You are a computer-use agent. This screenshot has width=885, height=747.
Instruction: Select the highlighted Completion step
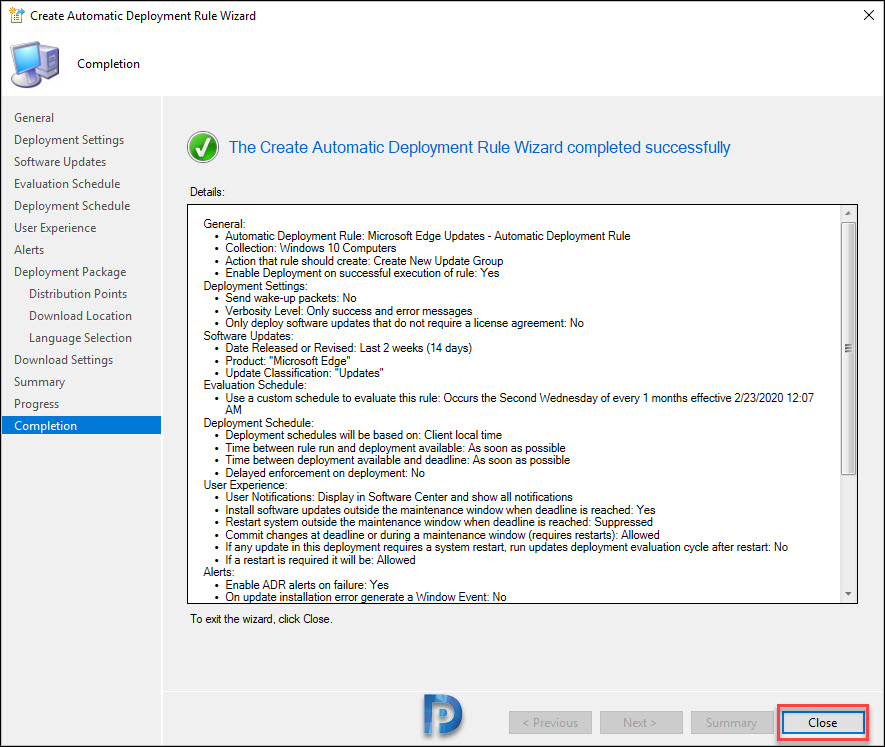pyautogui.click(x=81, y=425)
